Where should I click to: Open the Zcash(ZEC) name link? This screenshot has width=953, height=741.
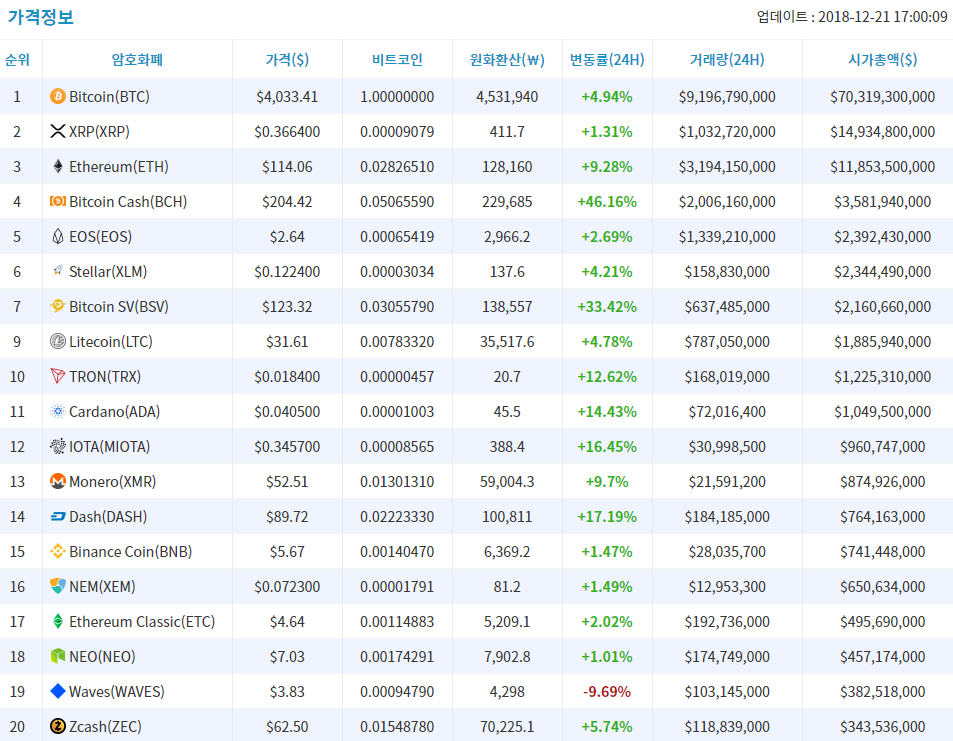(x=105, y=727)
